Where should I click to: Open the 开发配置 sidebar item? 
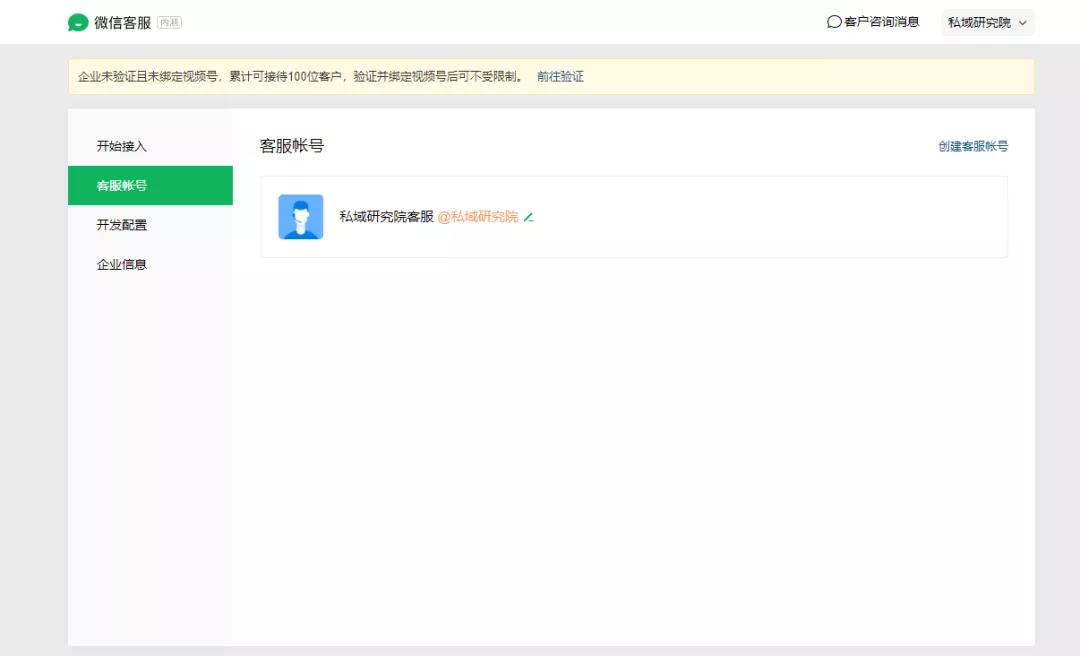122,225
